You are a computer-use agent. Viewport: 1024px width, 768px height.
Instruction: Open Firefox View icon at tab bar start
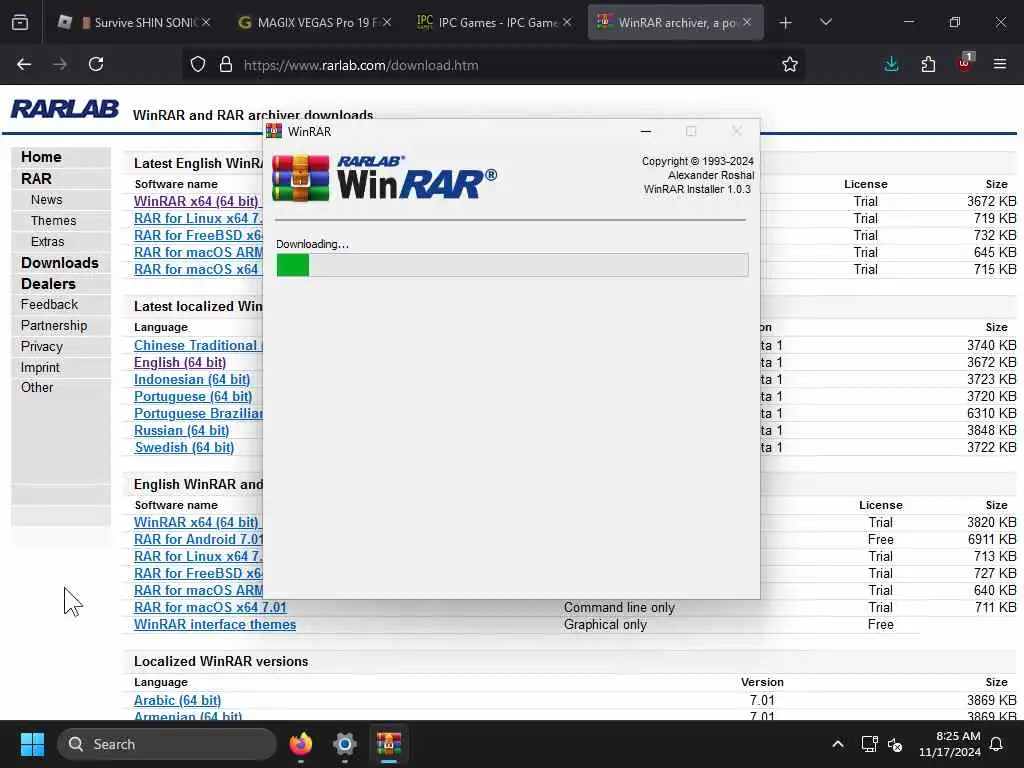20,22
